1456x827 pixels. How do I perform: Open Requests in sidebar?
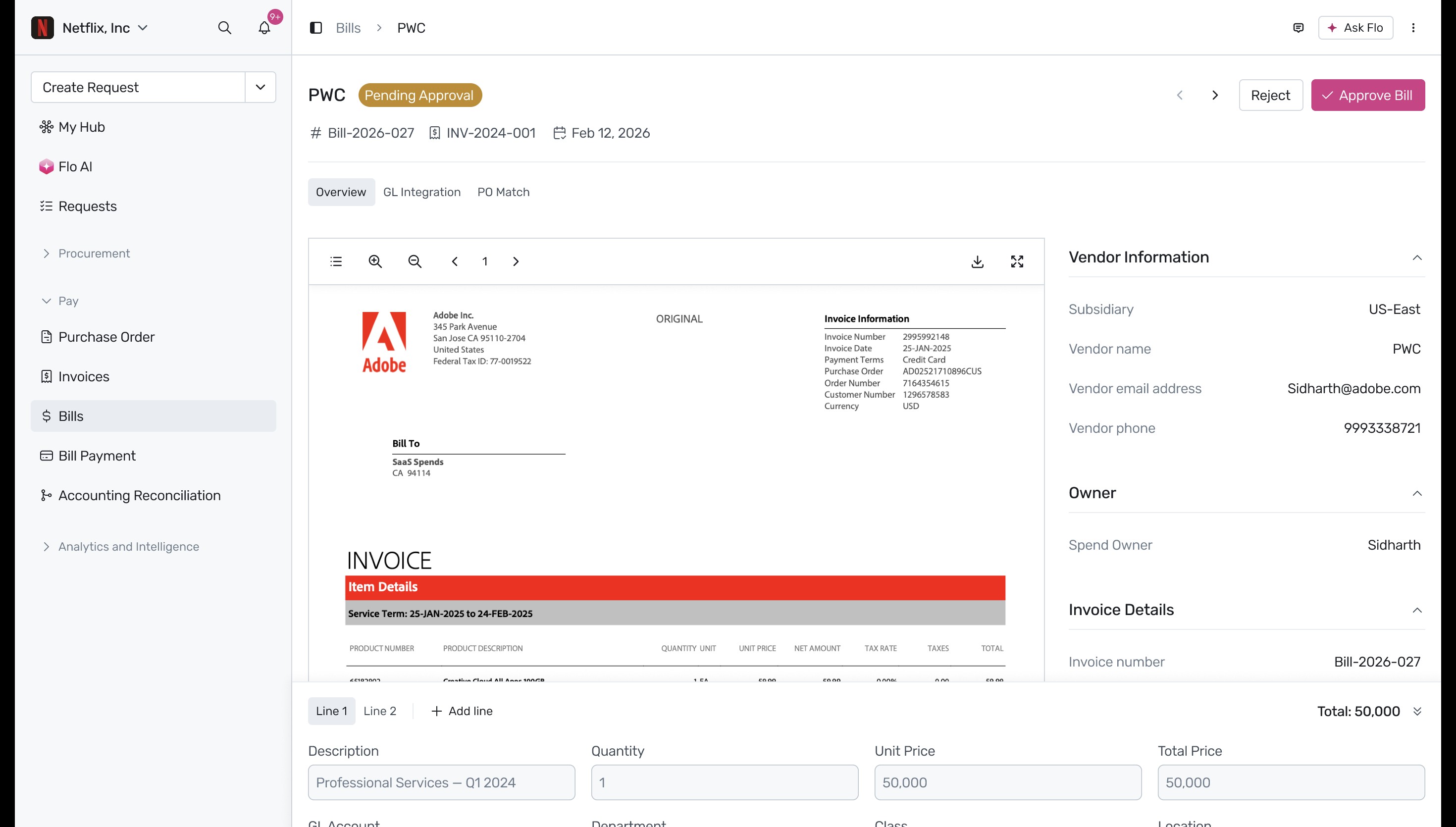coord(154,206)
